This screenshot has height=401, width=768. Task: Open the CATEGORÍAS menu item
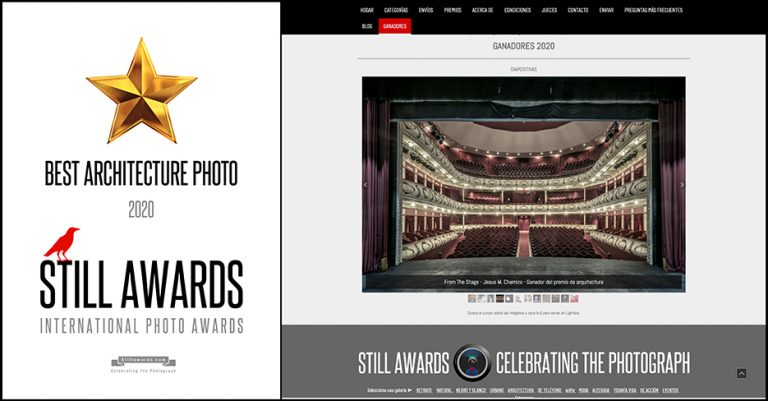[x=396, y=10]
